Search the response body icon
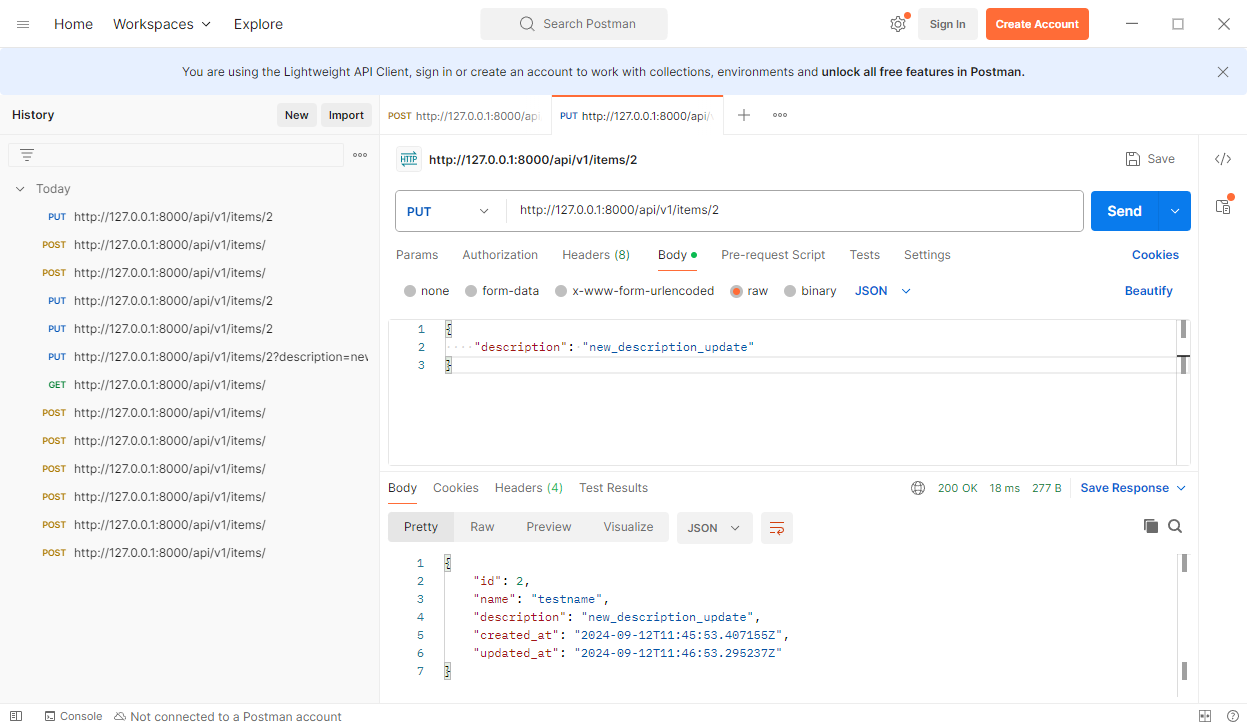 (1175, 526)
